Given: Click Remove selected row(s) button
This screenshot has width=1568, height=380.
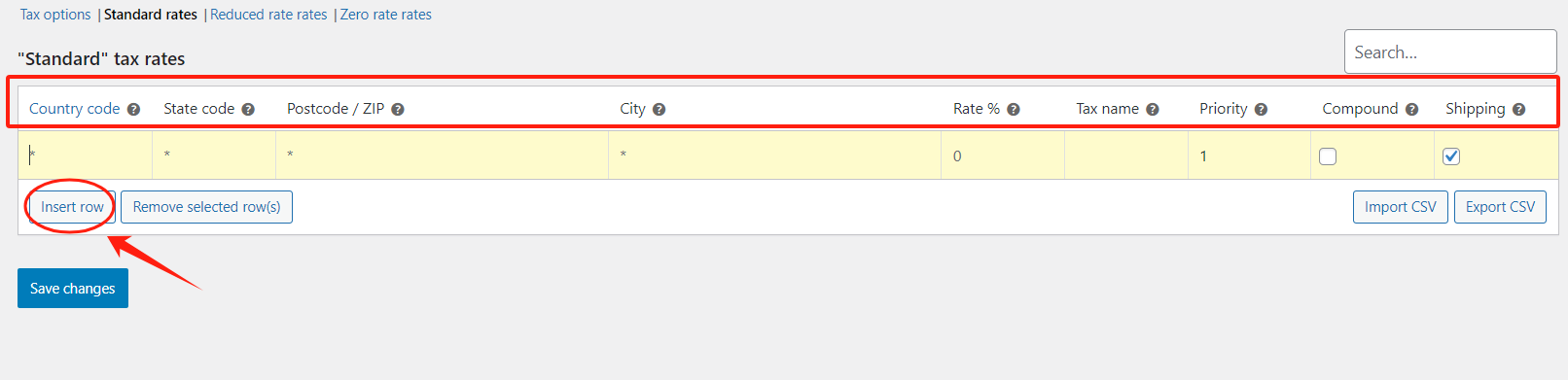Looking at the screenshot, I should 206,207.
